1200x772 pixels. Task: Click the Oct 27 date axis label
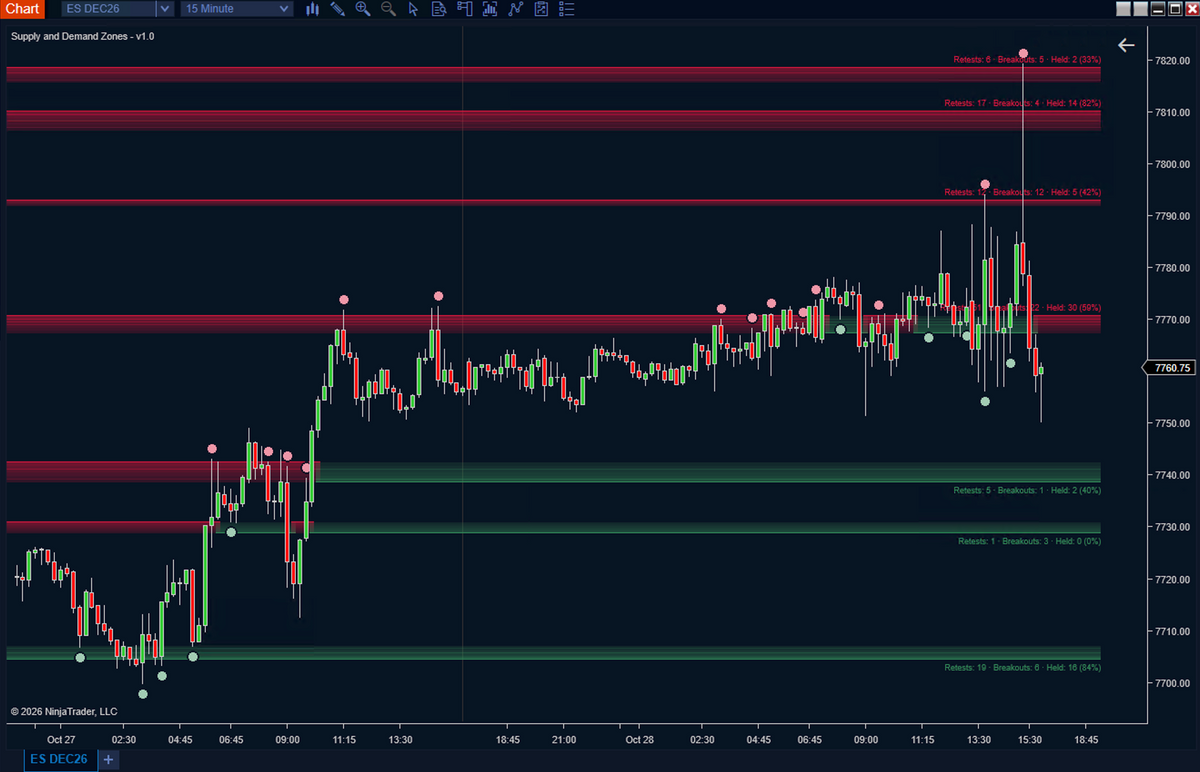[61, 740]
